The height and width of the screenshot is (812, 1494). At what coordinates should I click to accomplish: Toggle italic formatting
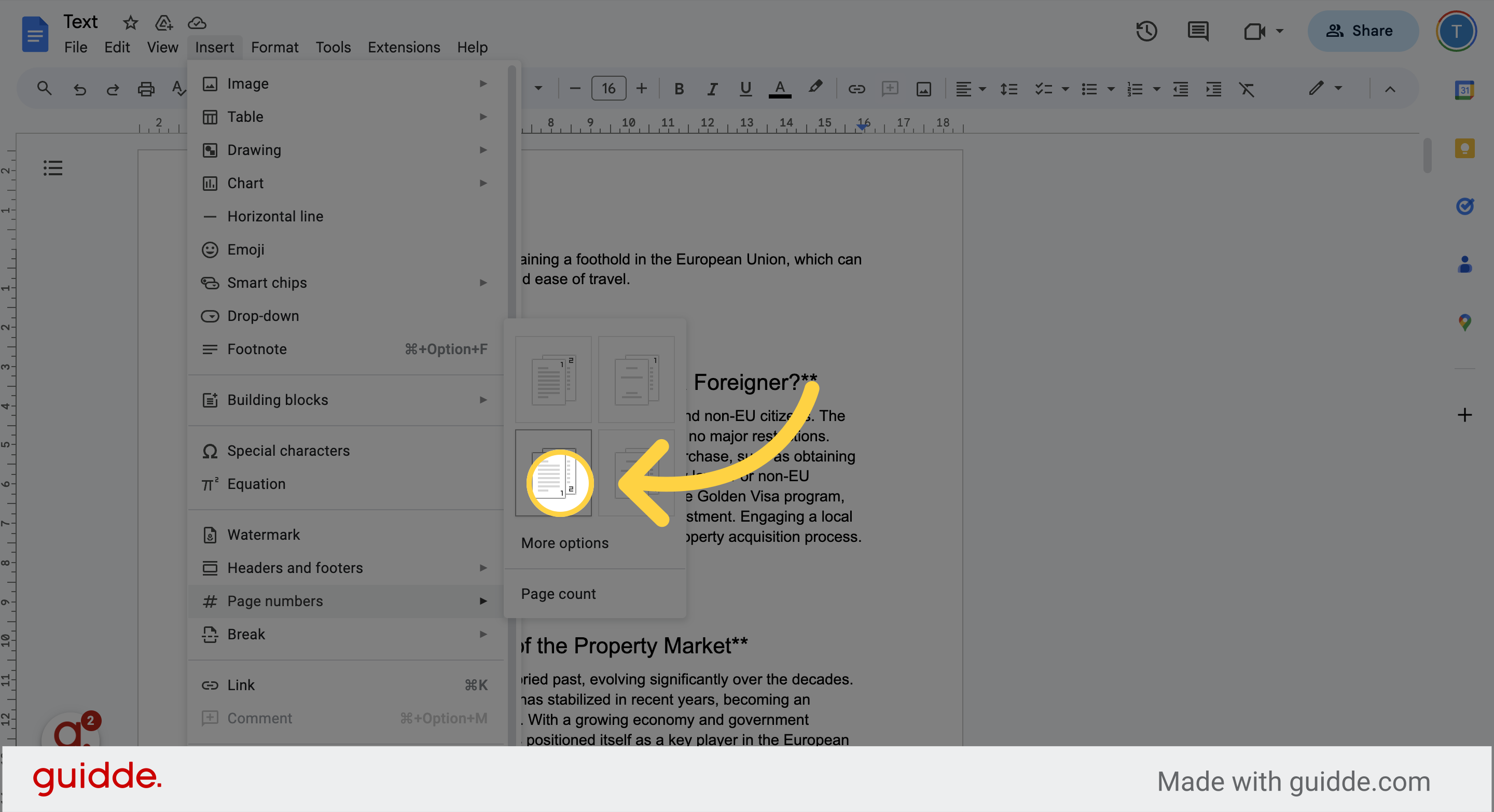(712, 89)
